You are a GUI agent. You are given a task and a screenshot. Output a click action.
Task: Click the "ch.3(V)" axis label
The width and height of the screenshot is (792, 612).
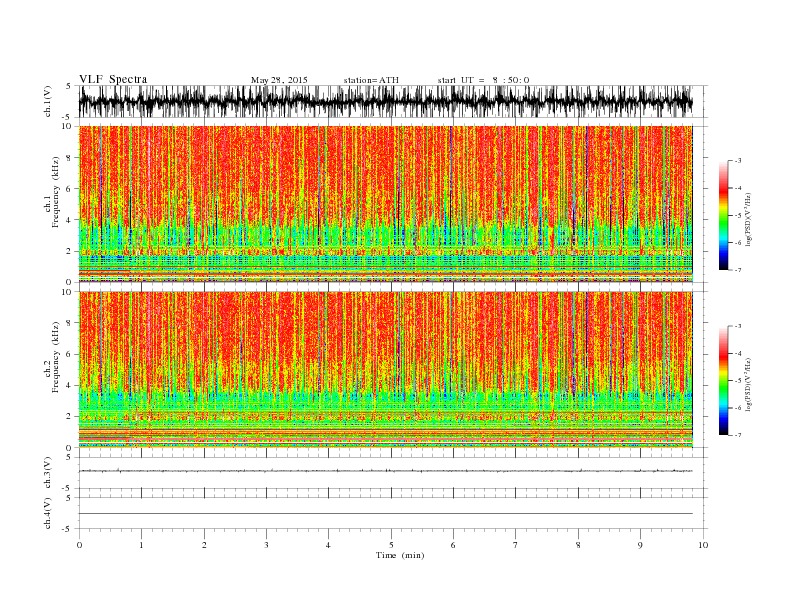coord(48,473)
